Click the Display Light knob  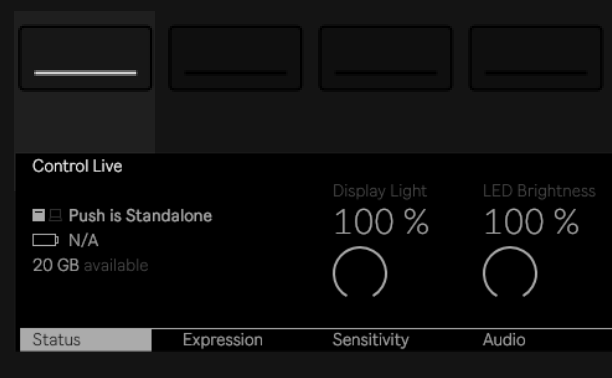click(360, 272)
